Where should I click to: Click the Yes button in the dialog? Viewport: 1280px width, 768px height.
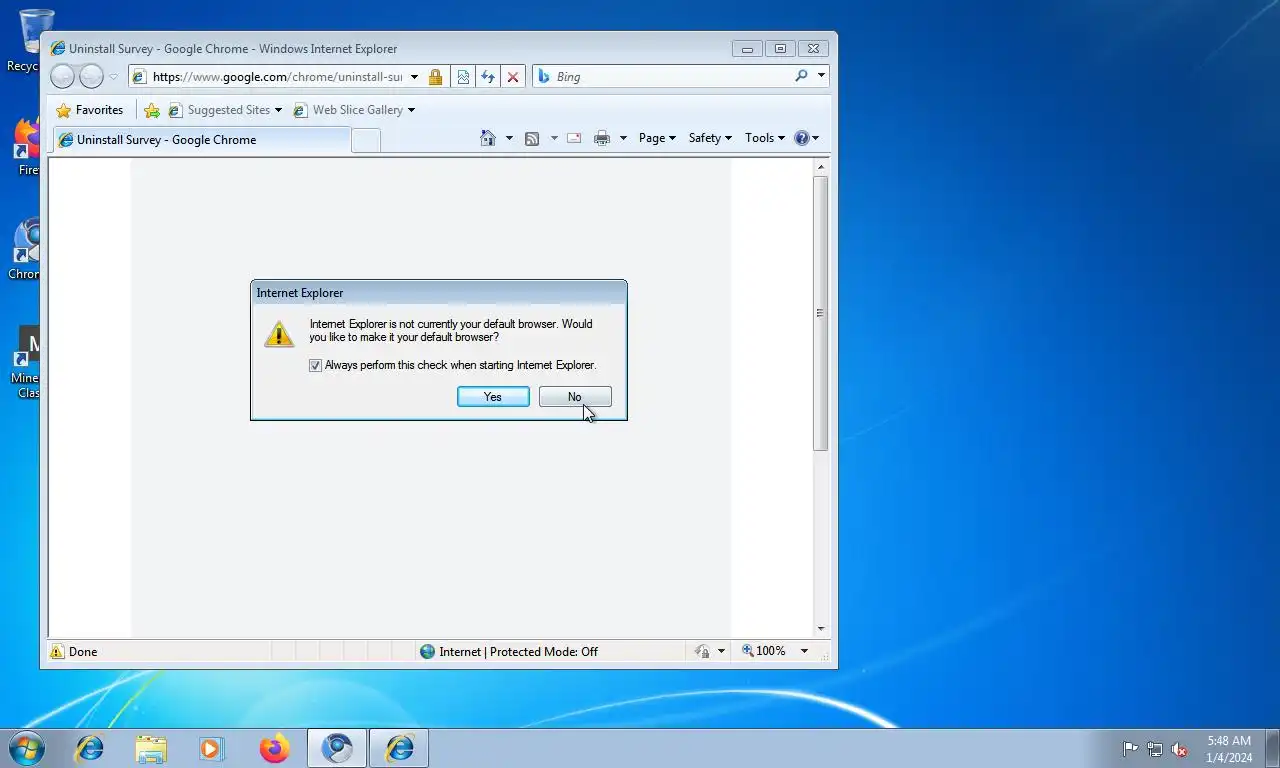[x=493, y=397]
